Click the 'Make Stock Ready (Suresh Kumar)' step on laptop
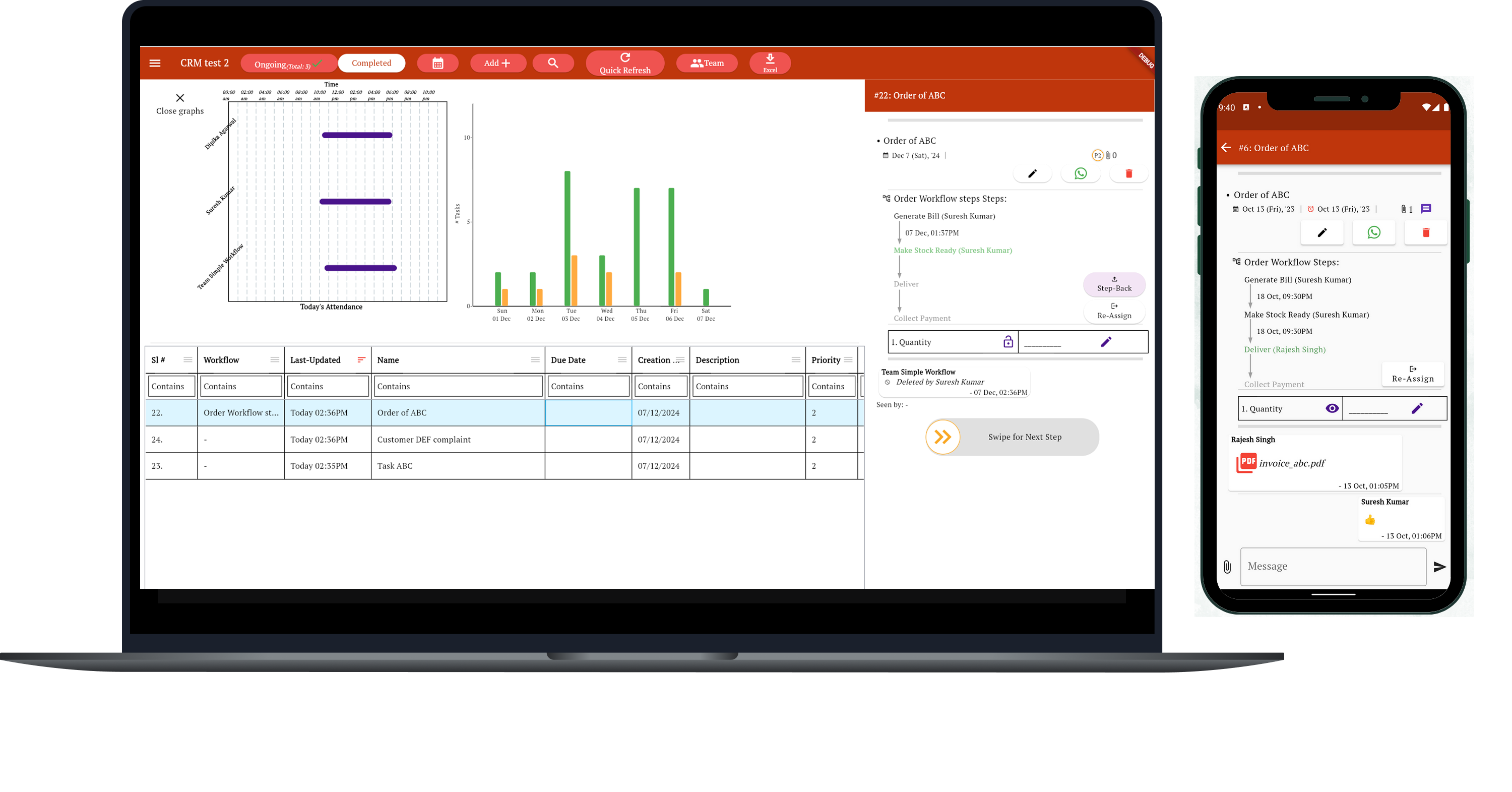 click(953, 250)
